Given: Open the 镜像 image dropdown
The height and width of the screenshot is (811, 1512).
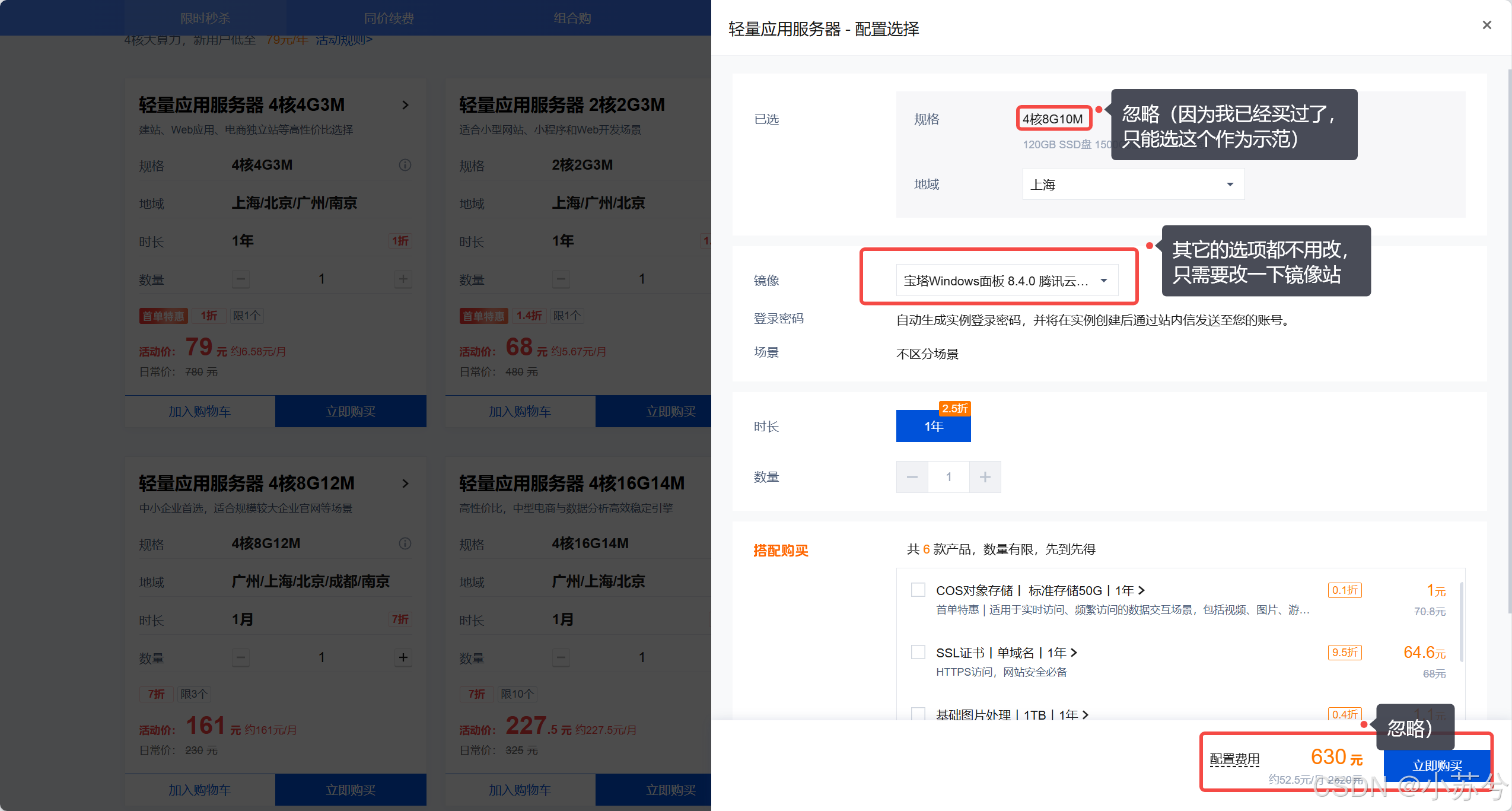Looking at the screenshot, I should click(x=1006, y=281).
